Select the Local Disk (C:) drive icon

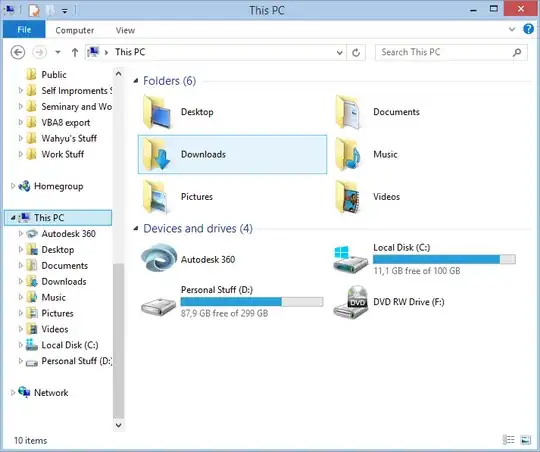tap(351, 259)
